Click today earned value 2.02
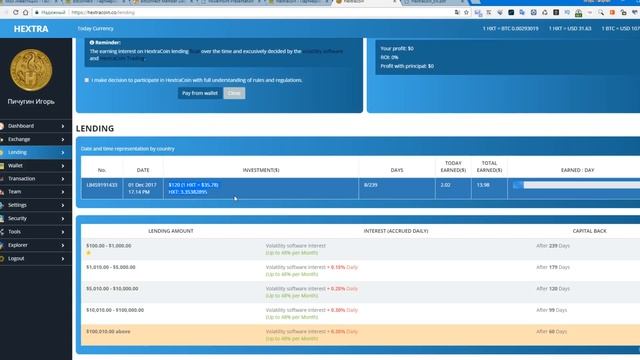The height and width of the screenshot is (360, 640). [x=445, y=185]
